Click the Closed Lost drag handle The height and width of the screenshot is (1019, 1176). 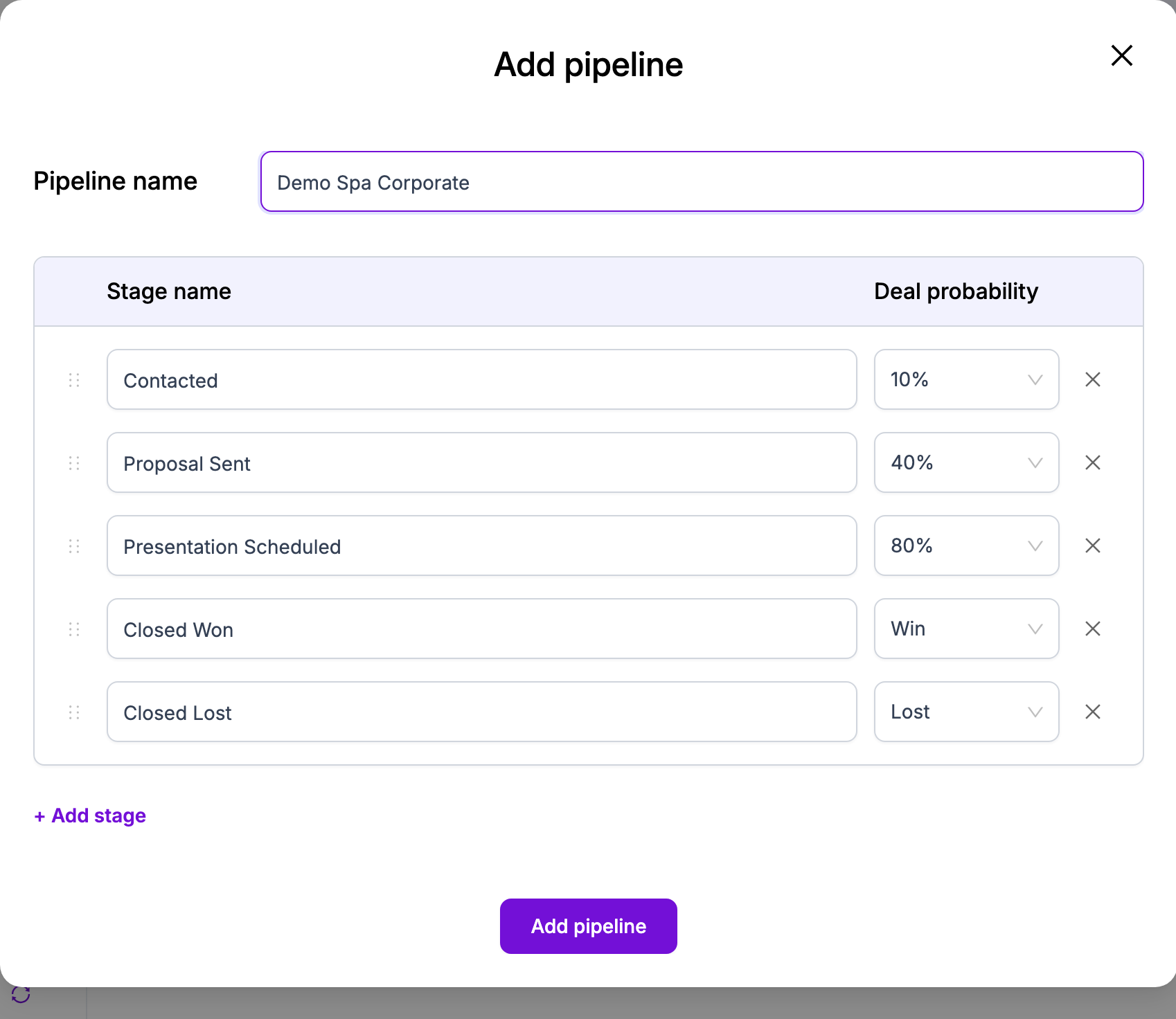point(74,712)
